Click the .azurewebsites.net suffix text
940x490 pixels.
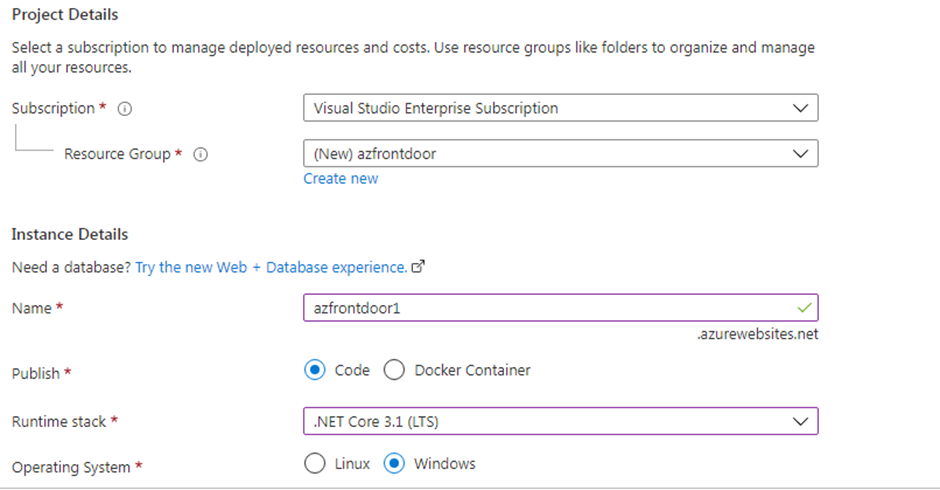pos(757,334)
